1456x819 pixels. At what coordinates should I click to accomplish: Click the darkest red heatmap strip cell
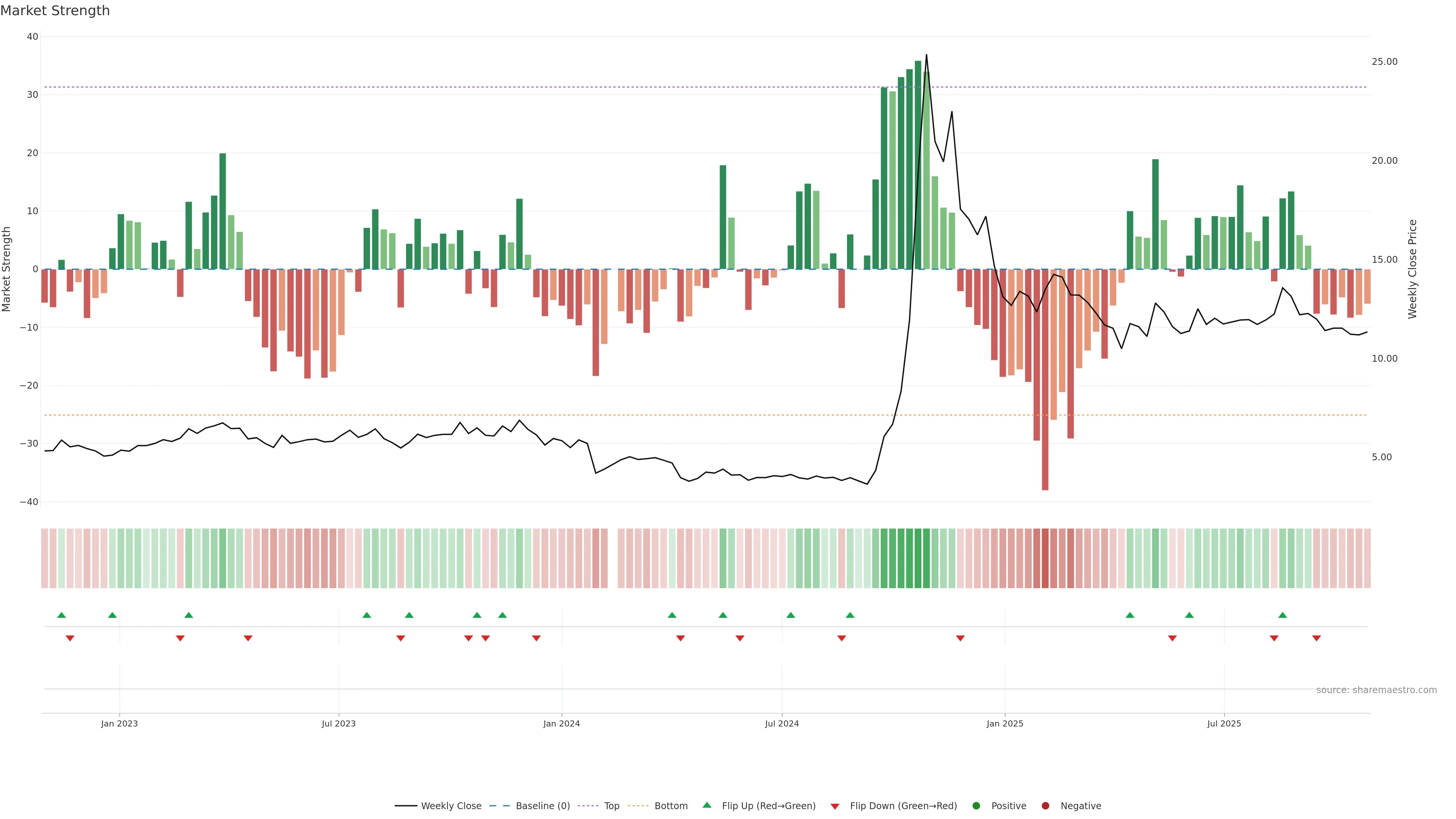1045,559
